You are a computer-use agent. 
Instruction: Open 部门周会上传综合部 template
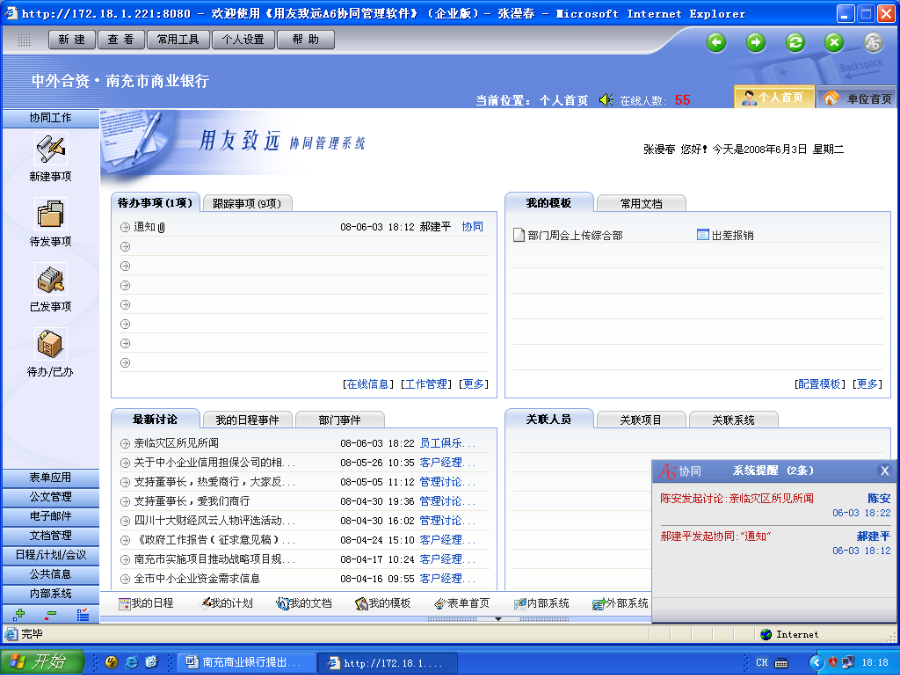click(568, 235)
